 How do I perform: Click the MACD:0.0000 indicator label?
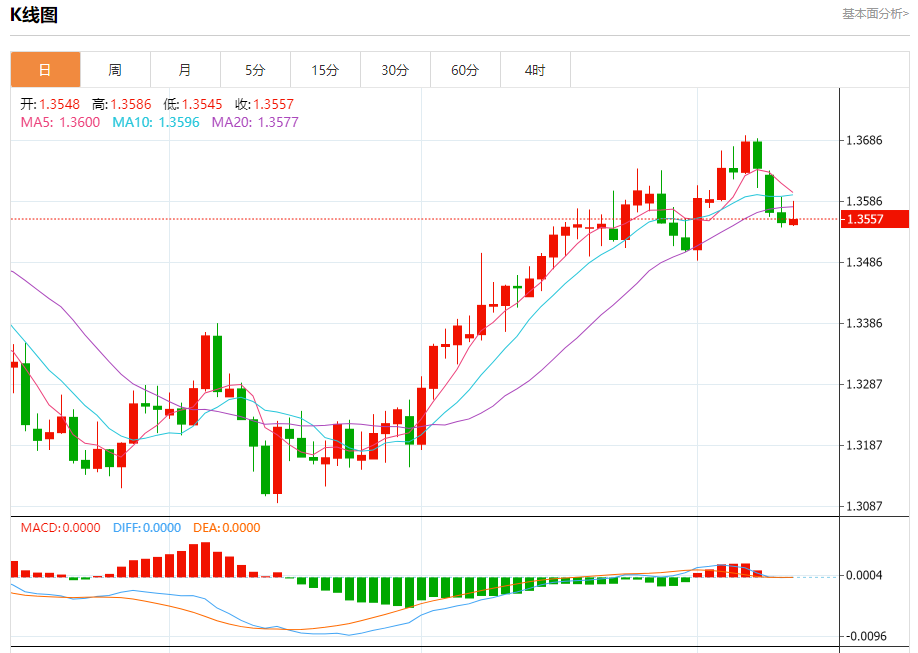[x=60, y=528]
